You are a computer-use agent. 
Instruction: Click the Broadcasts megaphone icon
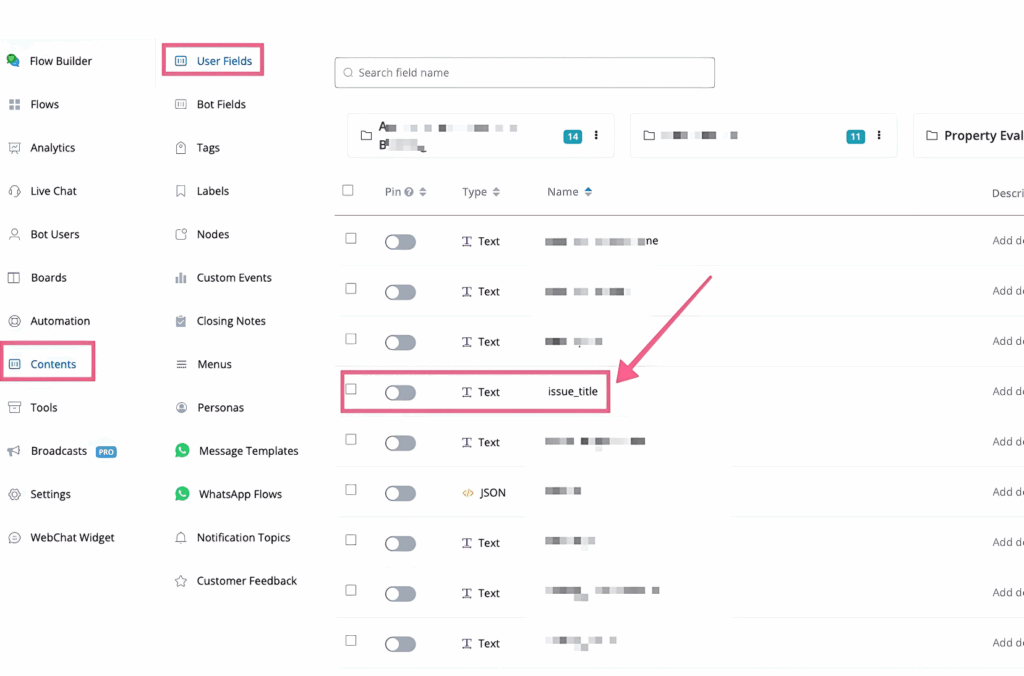tap(14, 451)
